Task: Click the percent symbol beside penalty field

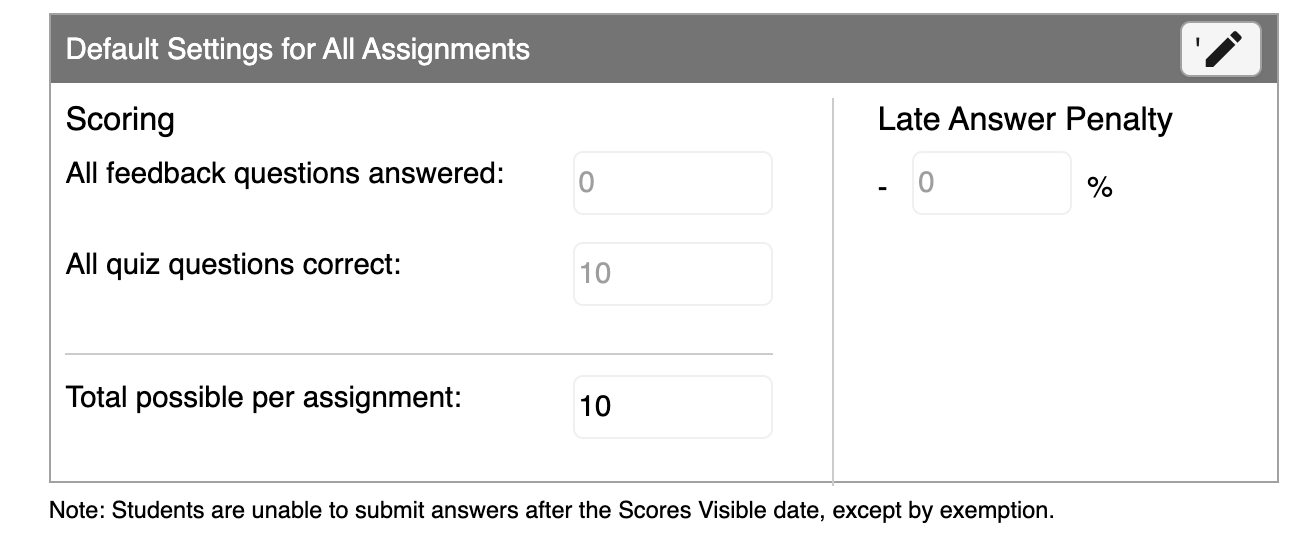Action: tap(1100, 187)
